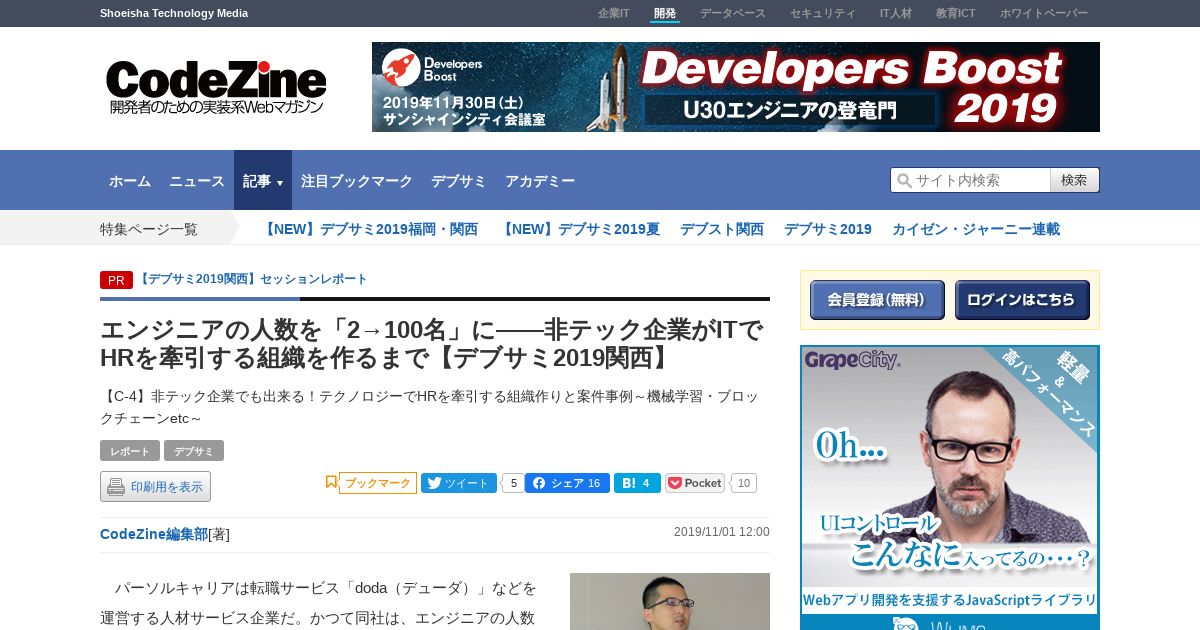Click the tweet count 5
Viewport: 1200px width, 630px height.
click(x=514, y=483)
